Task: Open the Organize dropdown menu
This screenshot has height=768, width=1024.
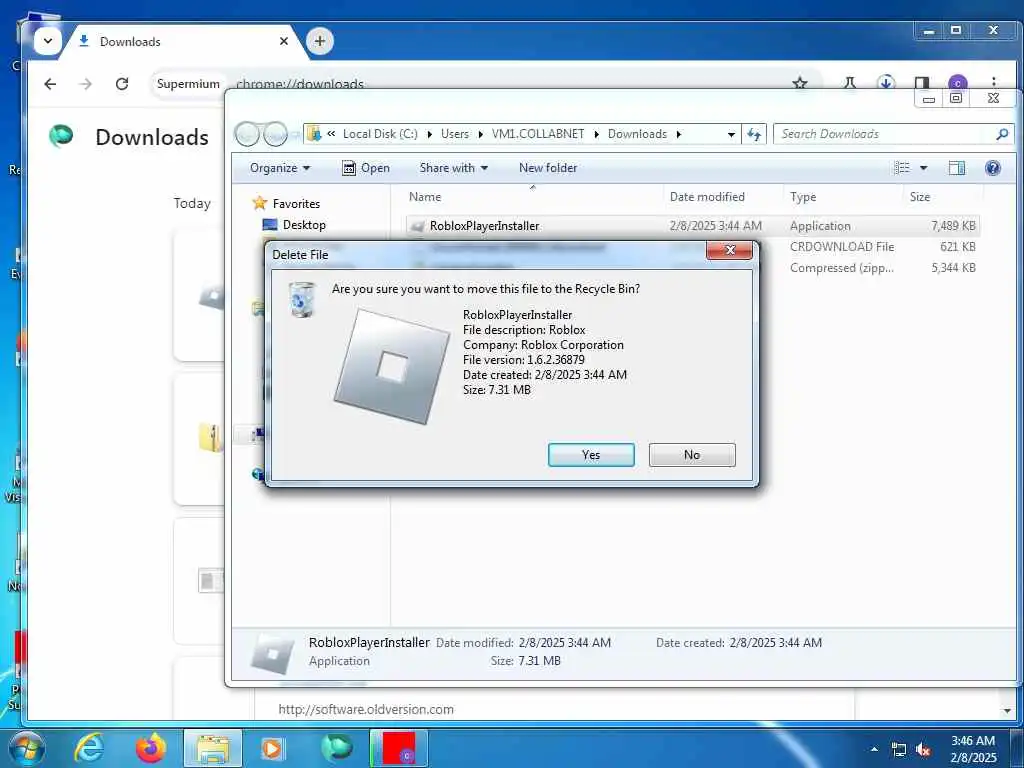Action: click(x=280, y=168)
